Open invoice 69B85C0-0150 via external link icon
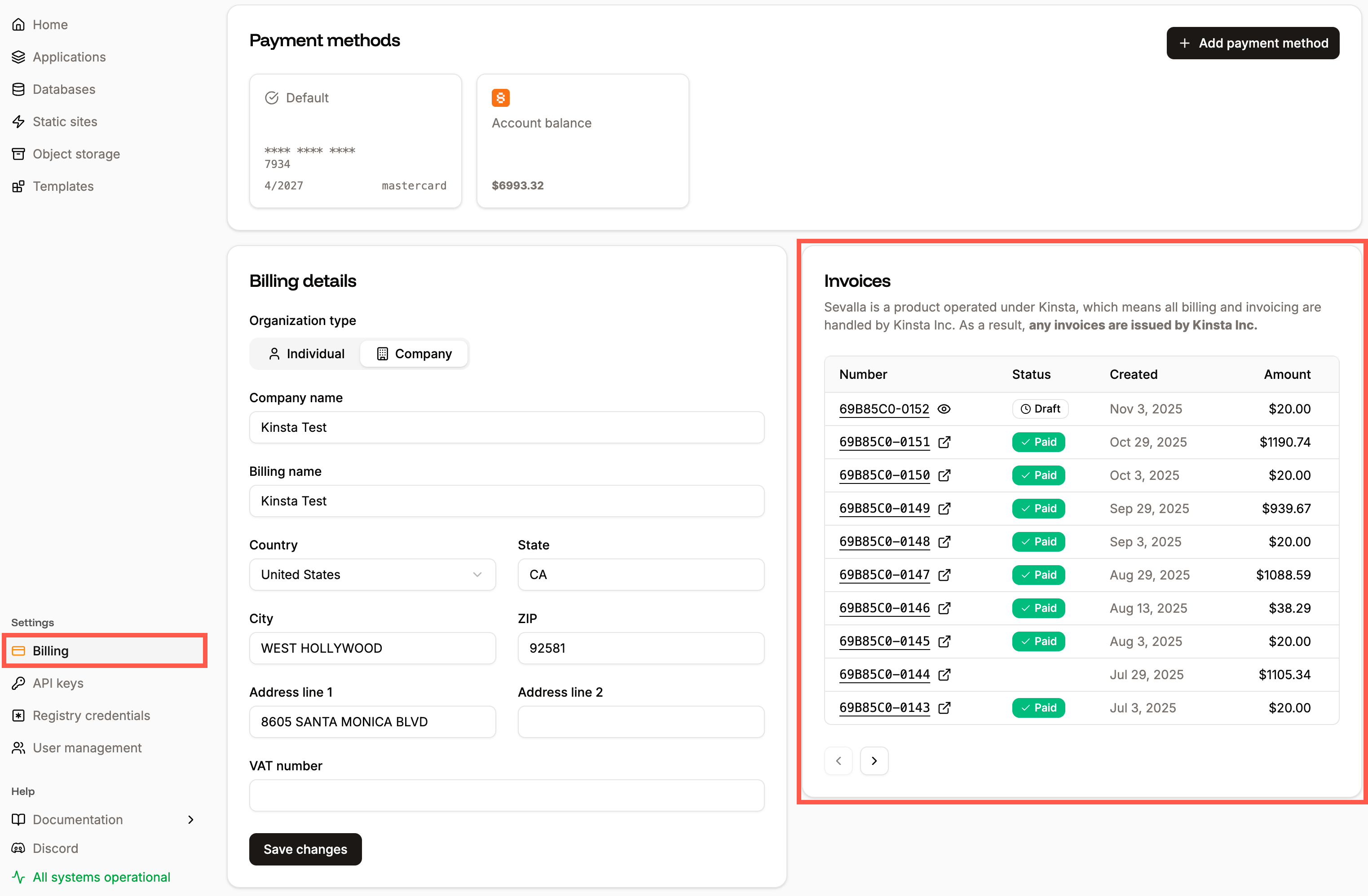The image size is (1368, 896). [945, 475]
